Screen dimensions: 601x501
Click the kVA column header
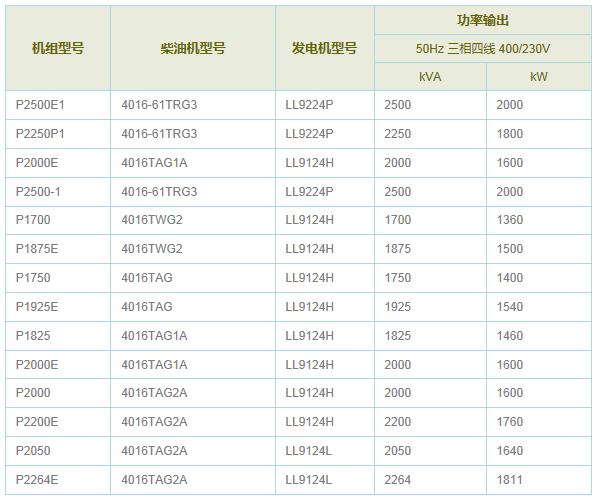click(x=430, y=76)
